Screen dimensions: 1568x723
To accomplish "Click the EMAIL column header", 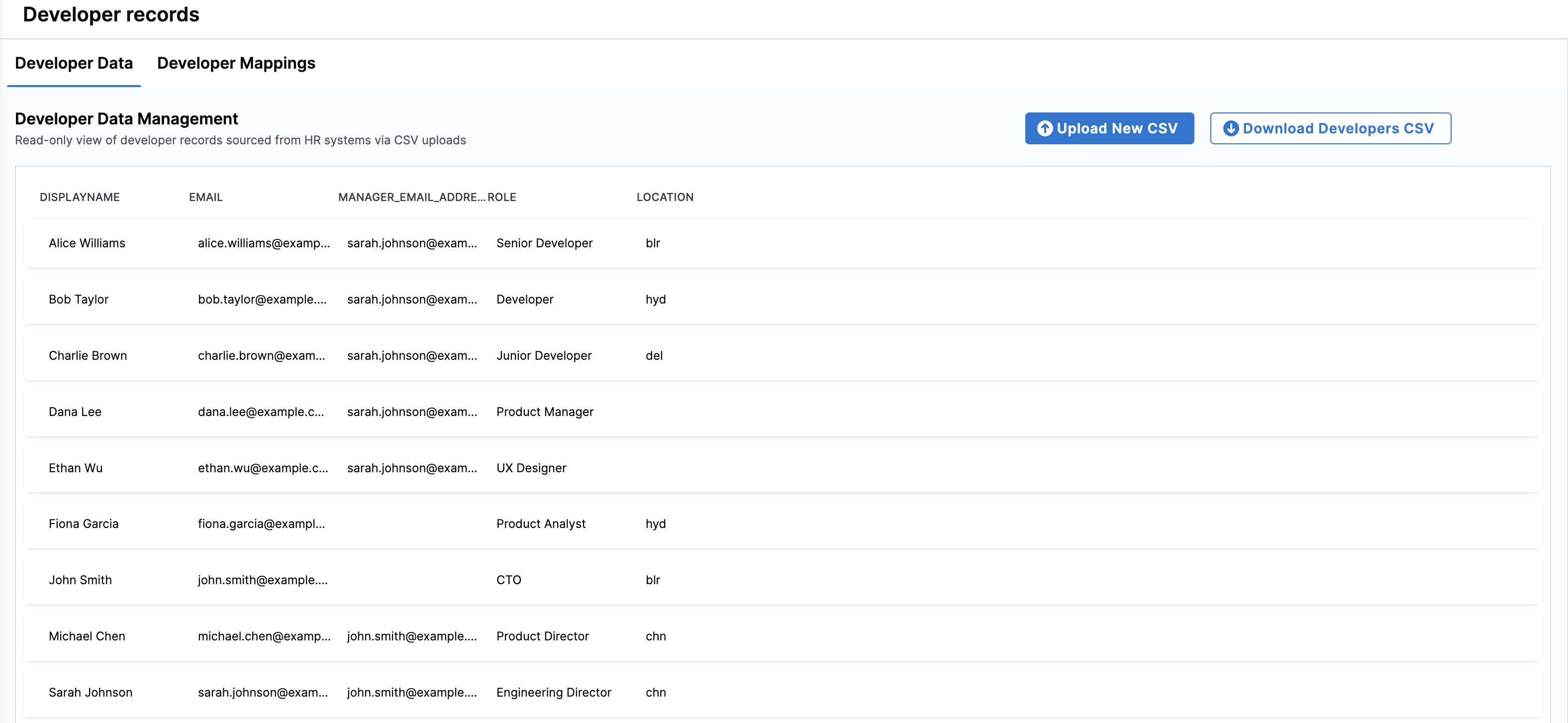I will click(x=206, y=198).
